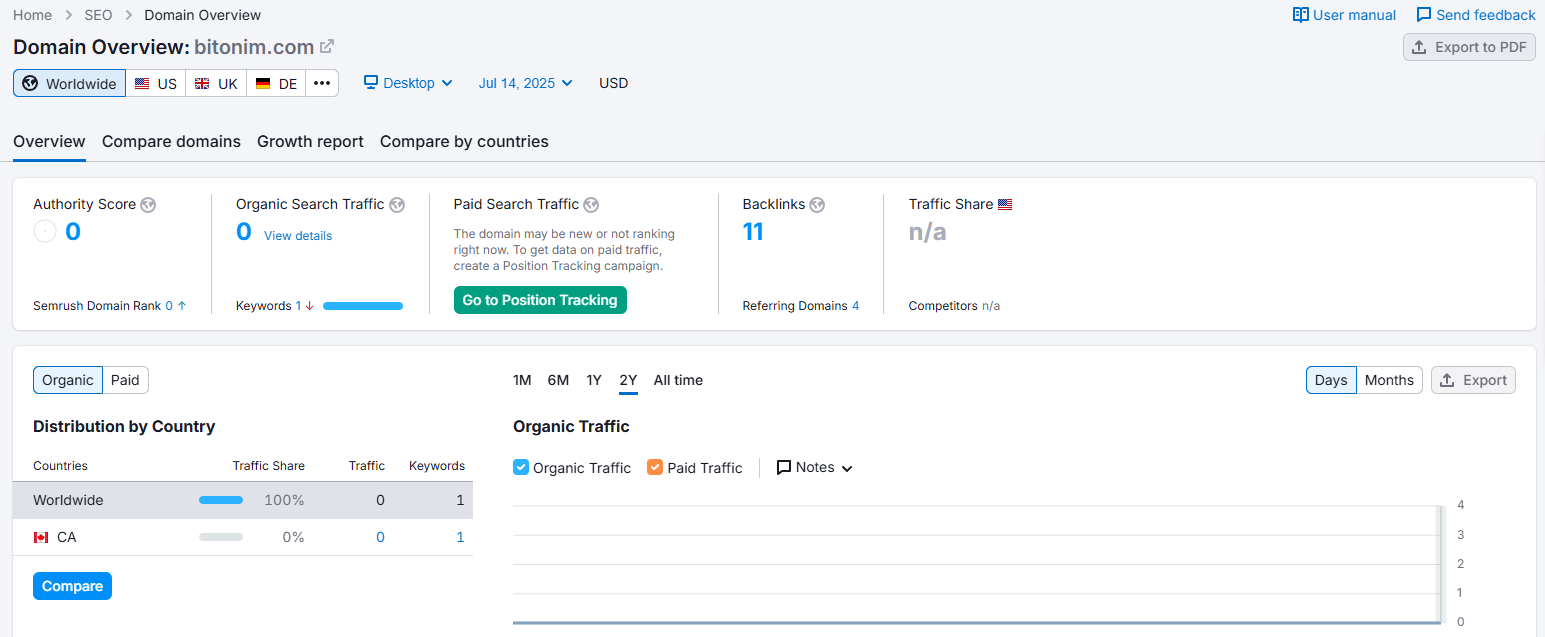This screenshot has height=637, width=1545.
Task: Click View details link
Action: click(298, 236)
